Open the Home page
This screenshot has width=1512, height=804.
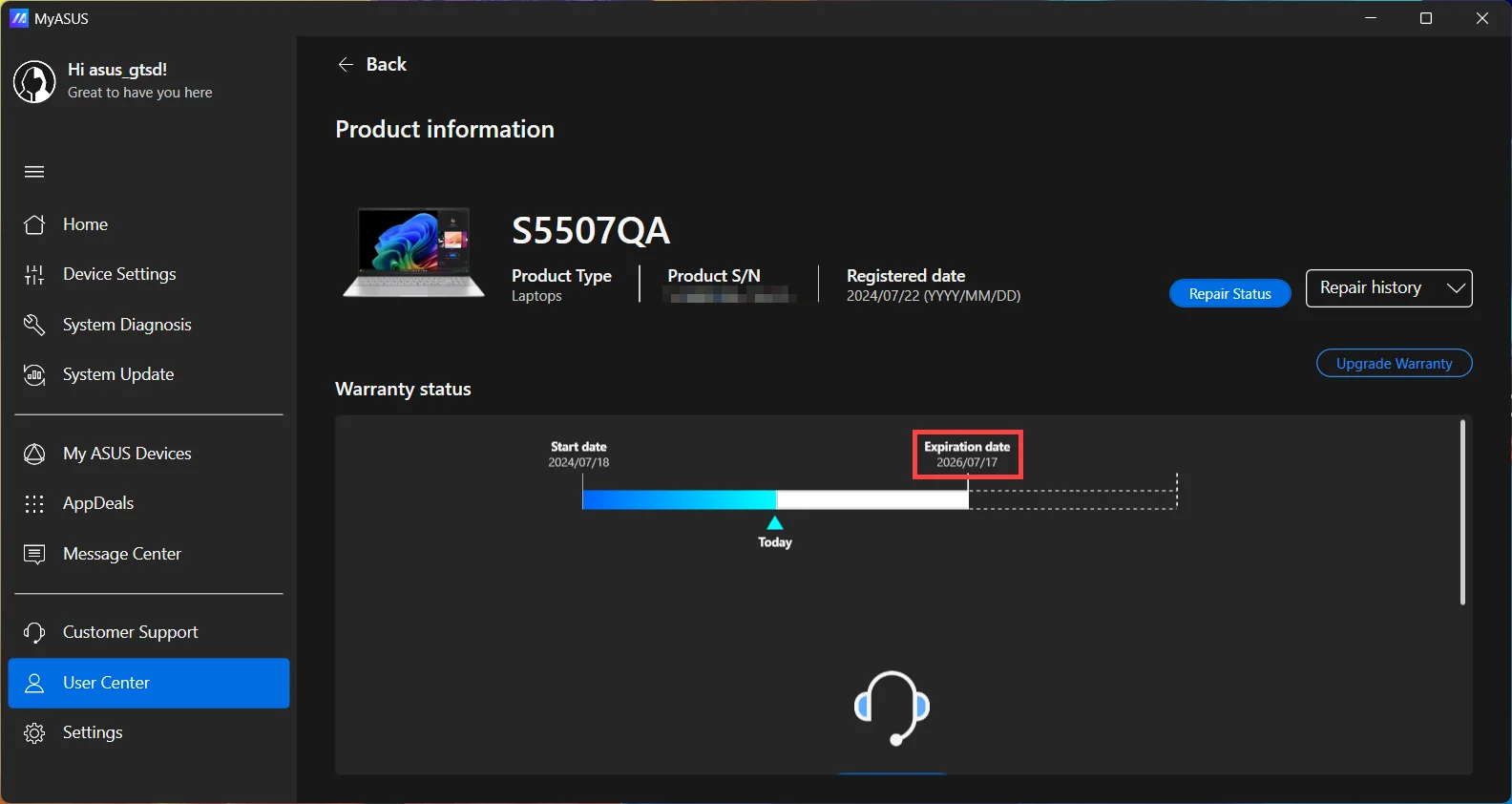[x=149, y=224]
